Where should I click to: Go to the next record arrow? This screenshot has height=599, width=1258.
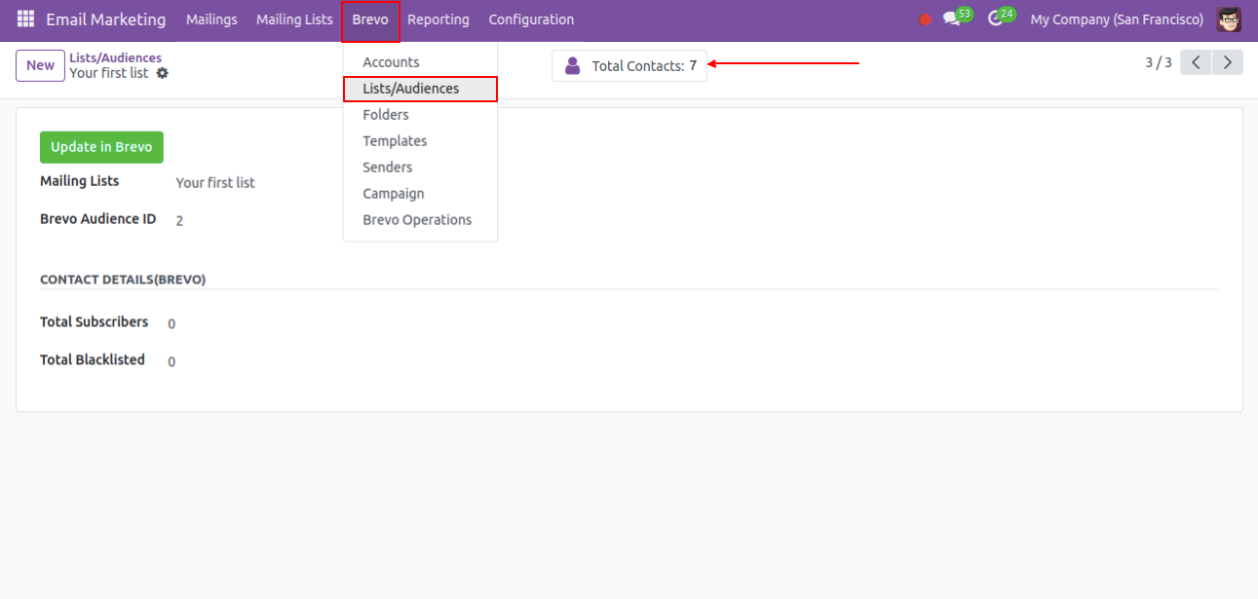(1227, 62)
